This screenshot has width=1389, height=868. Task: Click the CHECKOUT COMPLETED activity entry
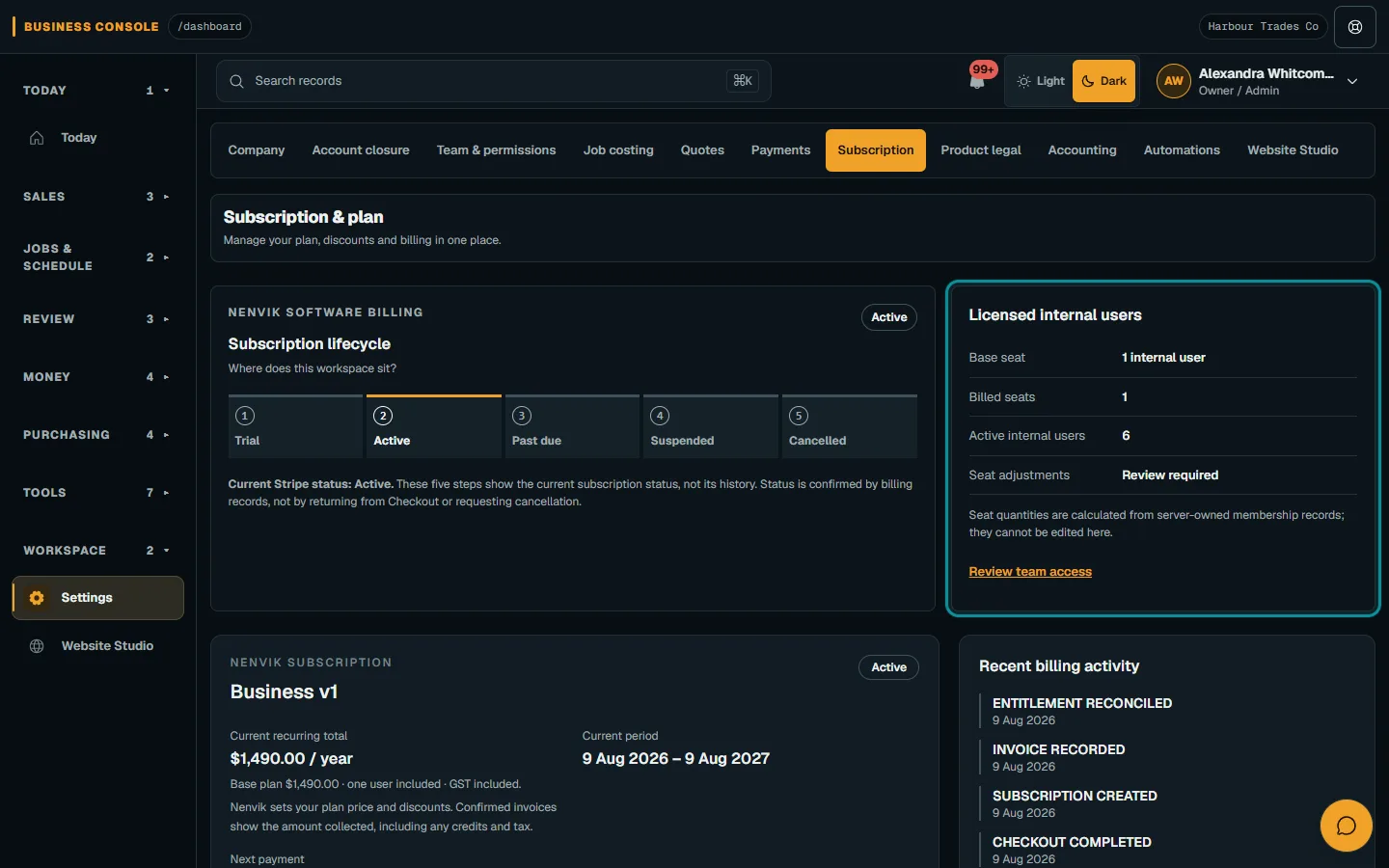(x=1072, y=851)
